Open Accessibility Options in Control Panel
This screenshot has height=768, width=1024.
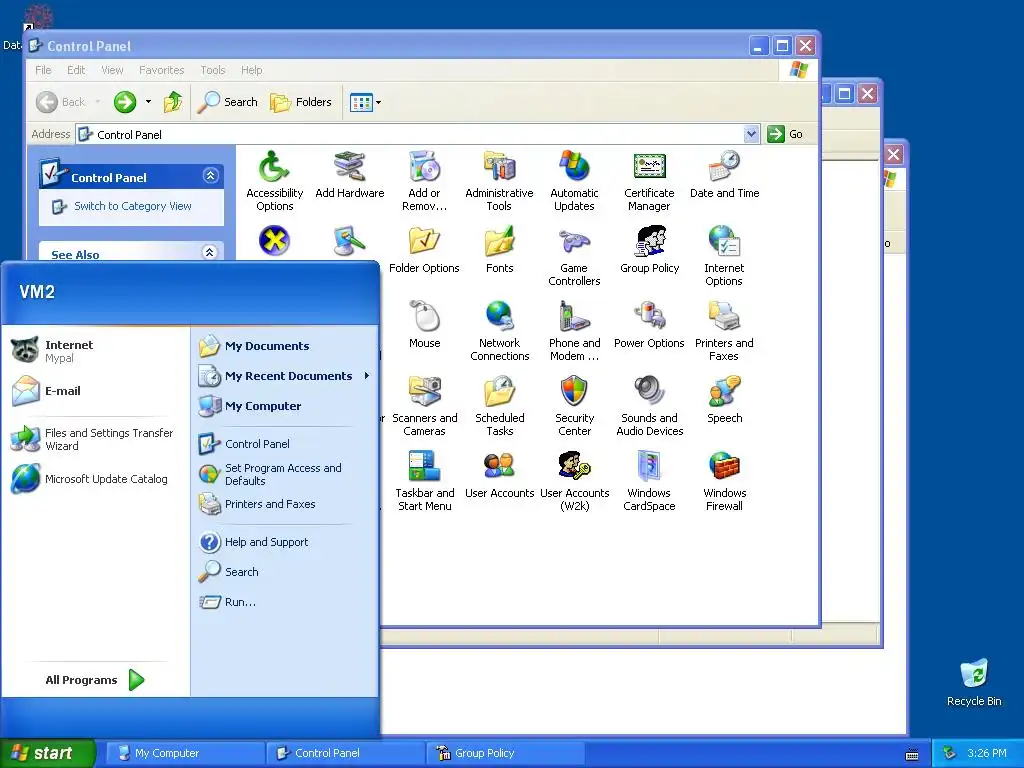pyautogui.click(x=274, y=181)
